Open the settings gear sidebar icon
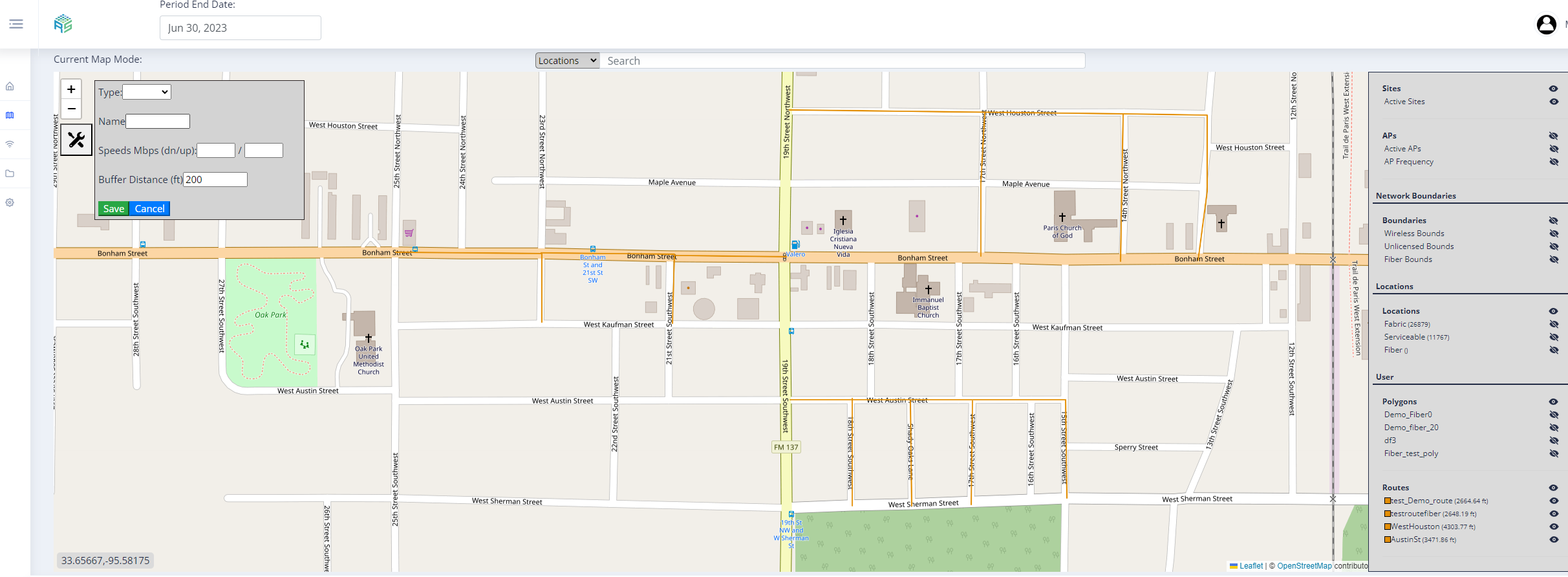Viewport: 1568px width, 577px height. click(x=10, y=202)
